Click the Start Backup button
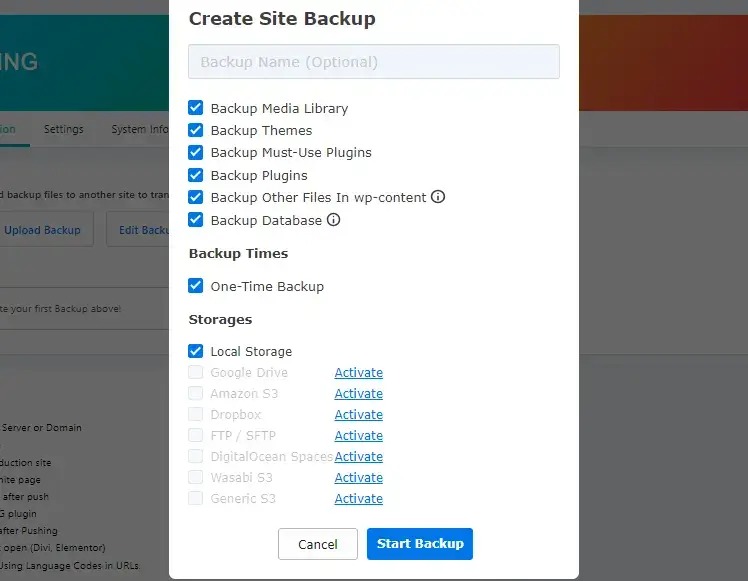 (x=420, y=544)
